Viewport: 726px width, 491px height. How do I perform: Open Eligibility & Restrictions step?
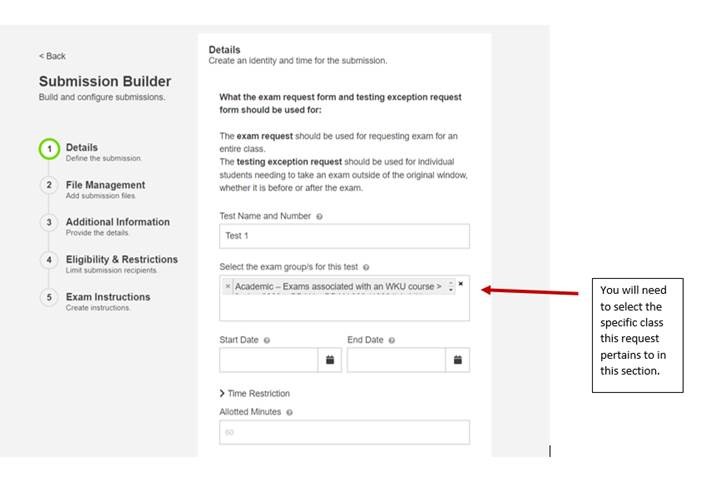(x=121, y=260)
